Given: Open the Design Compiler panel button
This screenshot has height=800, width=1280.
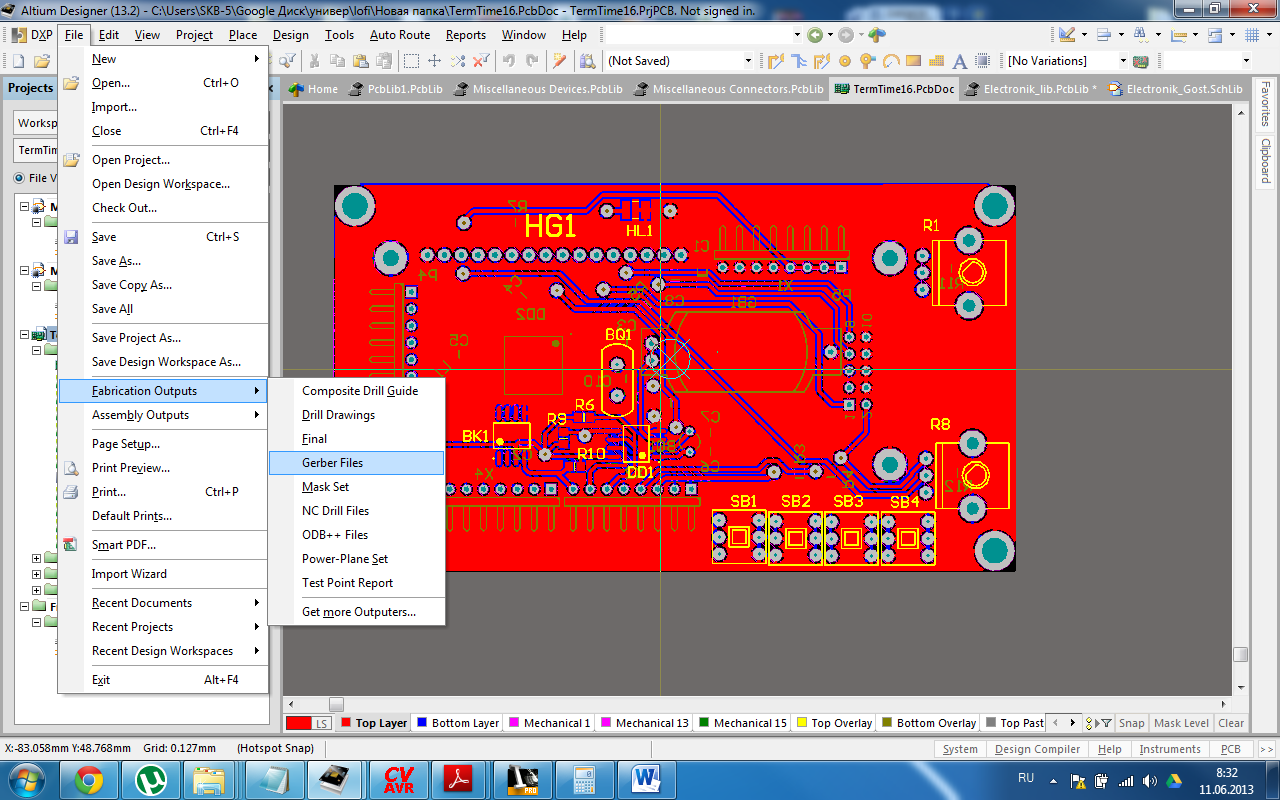Looking at the screenshot, I should click(1036, 749).
